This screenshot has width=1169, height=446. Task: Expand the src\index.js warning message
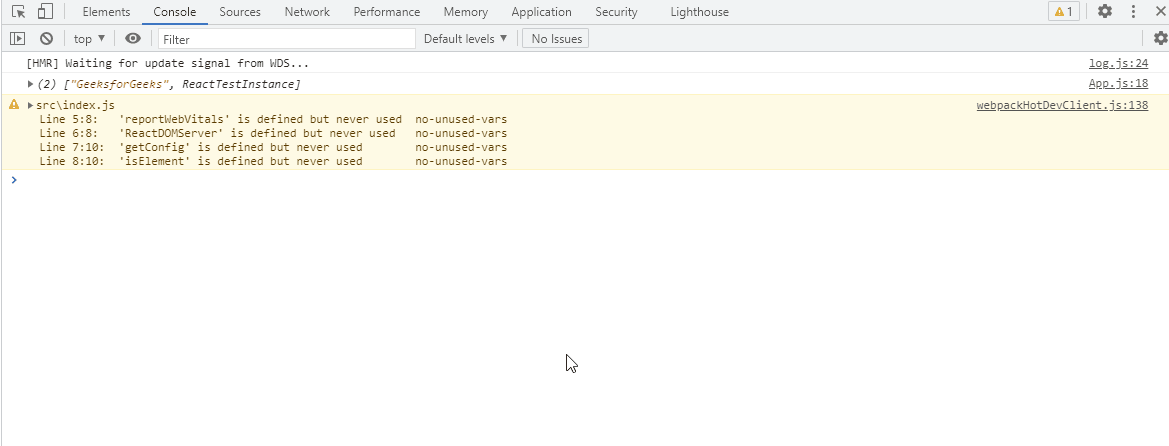pos(31,105)
